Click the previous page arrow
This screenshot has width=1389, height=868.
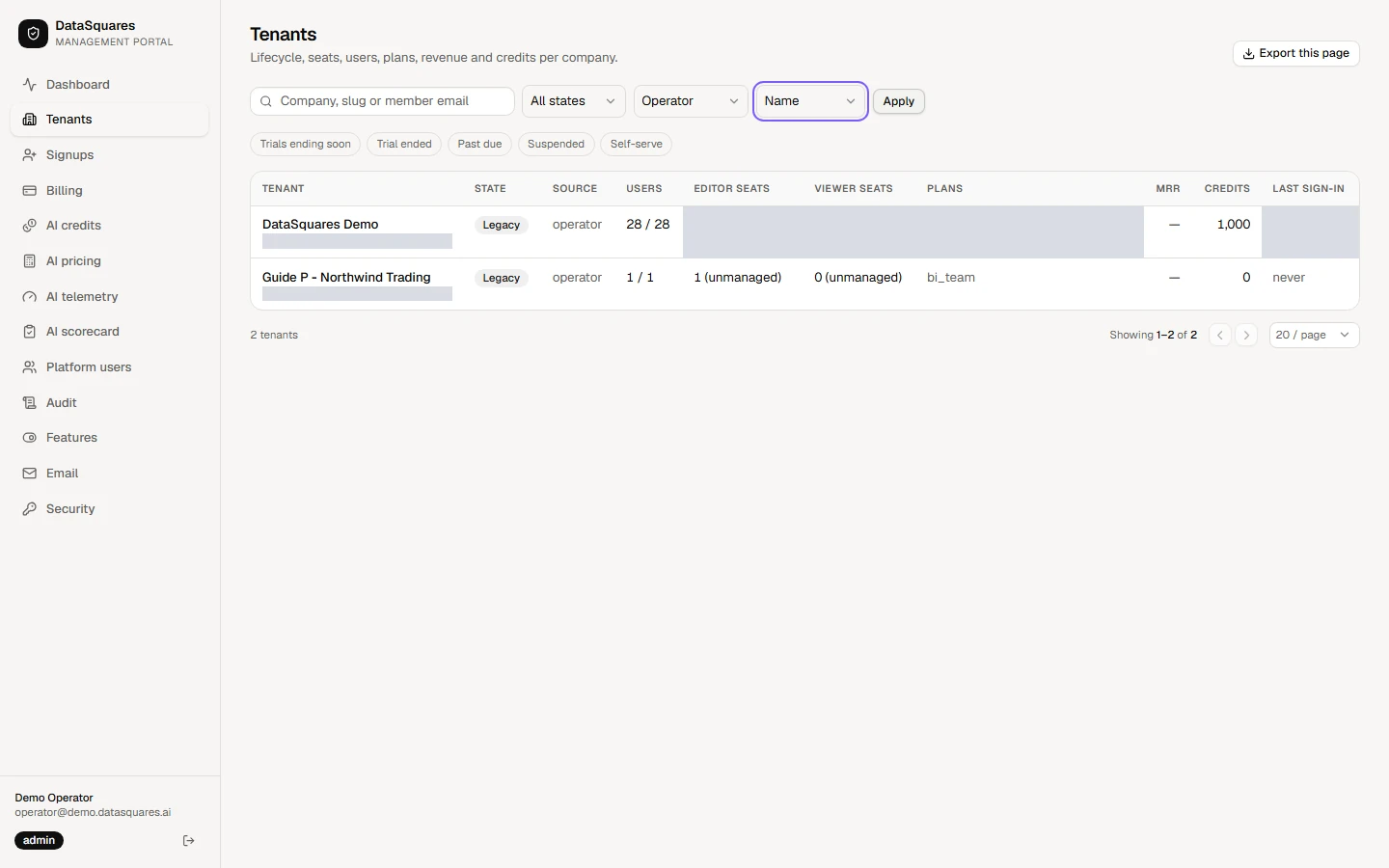point(1220,335)
